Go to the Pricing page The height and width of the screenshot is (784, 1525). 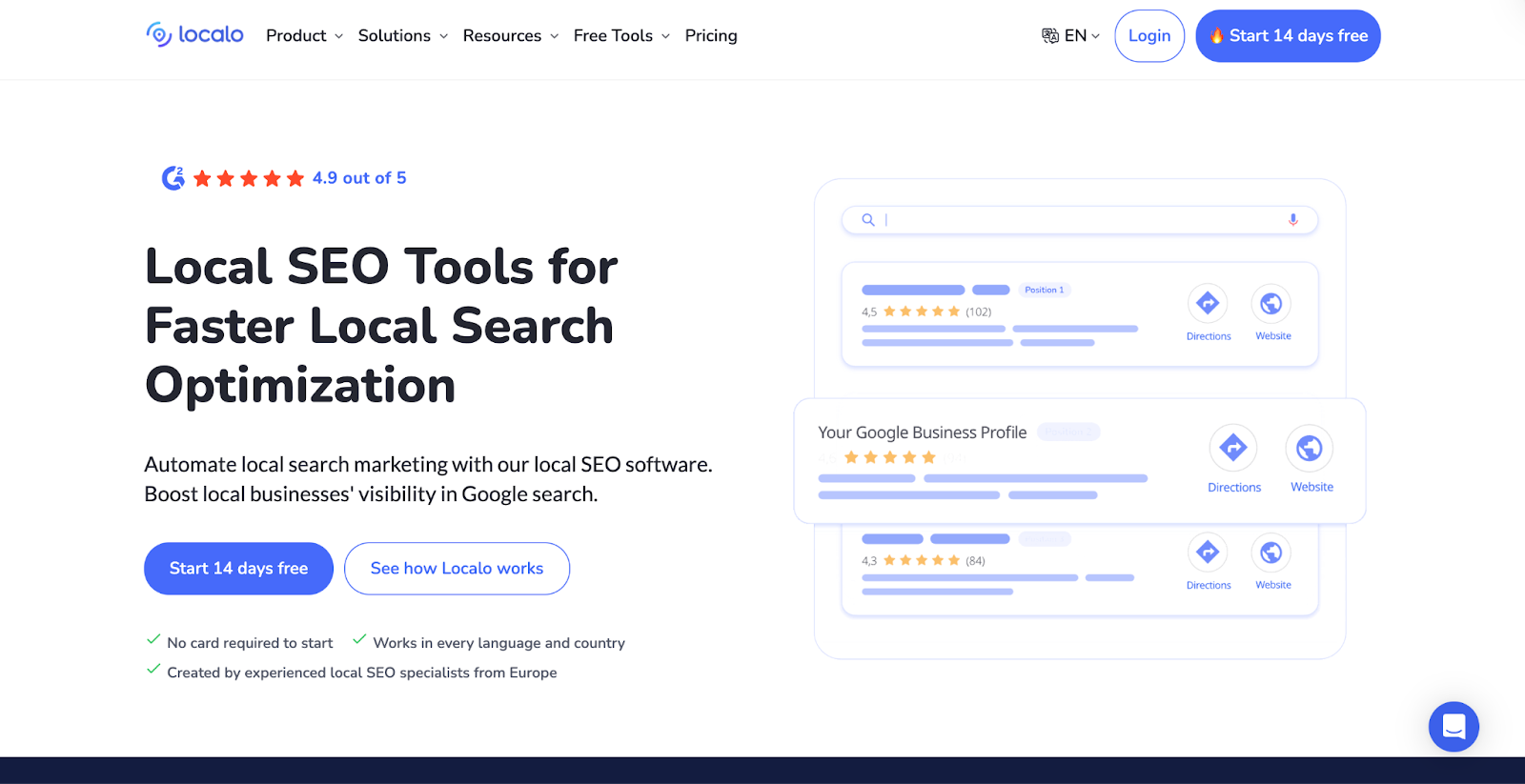[x=711, y=35]
